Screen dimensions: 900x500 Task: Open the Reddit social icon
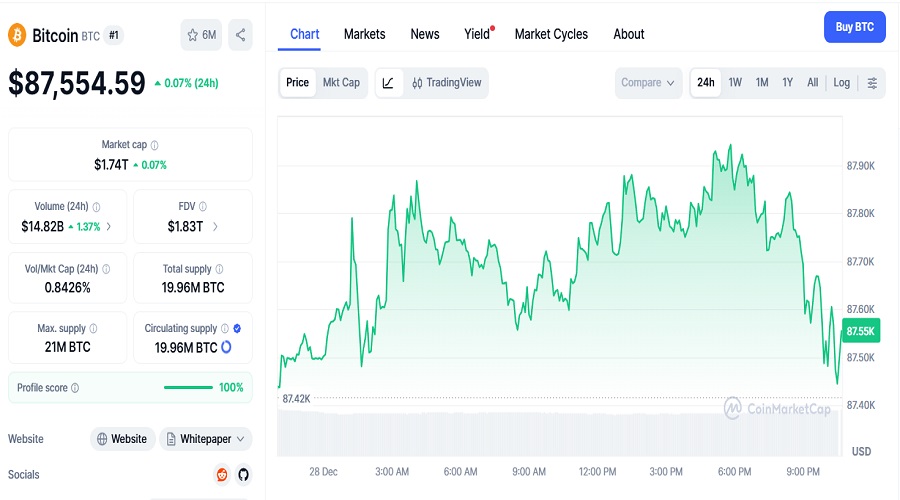(x=222, y=475)
